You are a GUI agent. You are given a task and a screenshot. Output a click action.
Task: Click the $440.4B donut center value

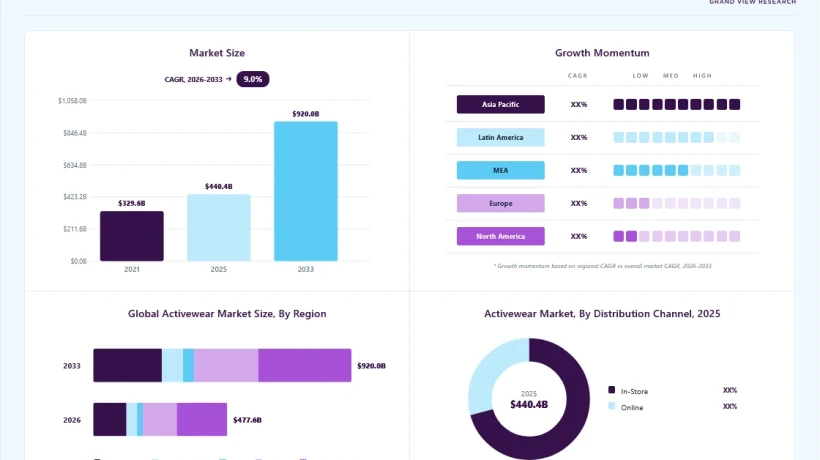click(529, 404)
